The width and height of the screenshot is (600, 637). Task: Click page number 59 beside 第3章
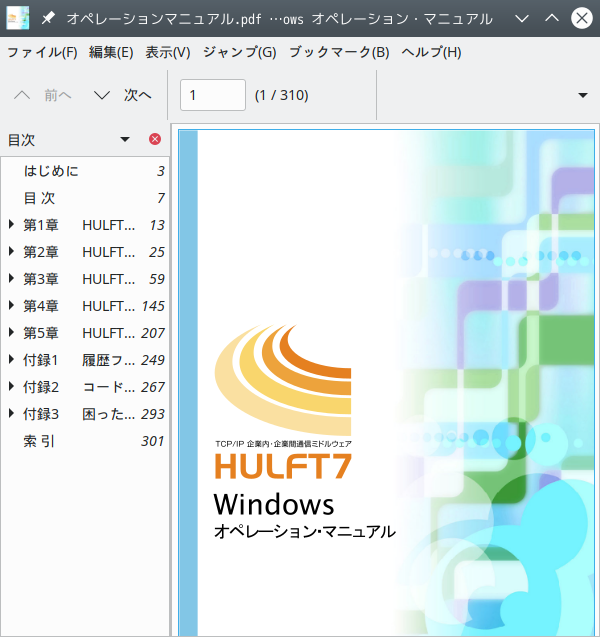pyautogui.click(x=156, y=279)
